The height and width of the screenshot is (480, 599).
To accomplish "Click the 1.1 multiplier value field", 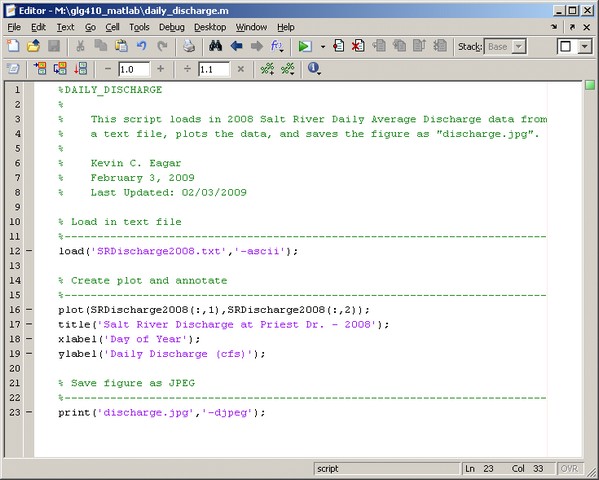I will coord(214,69).
